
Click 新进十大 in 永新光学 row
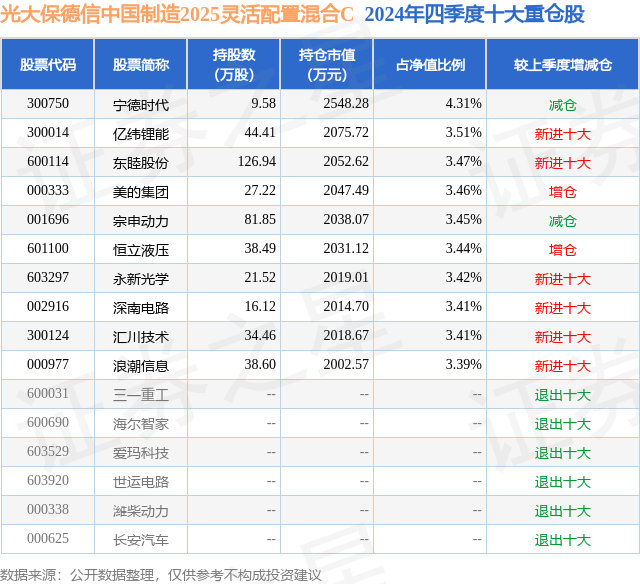562,279
